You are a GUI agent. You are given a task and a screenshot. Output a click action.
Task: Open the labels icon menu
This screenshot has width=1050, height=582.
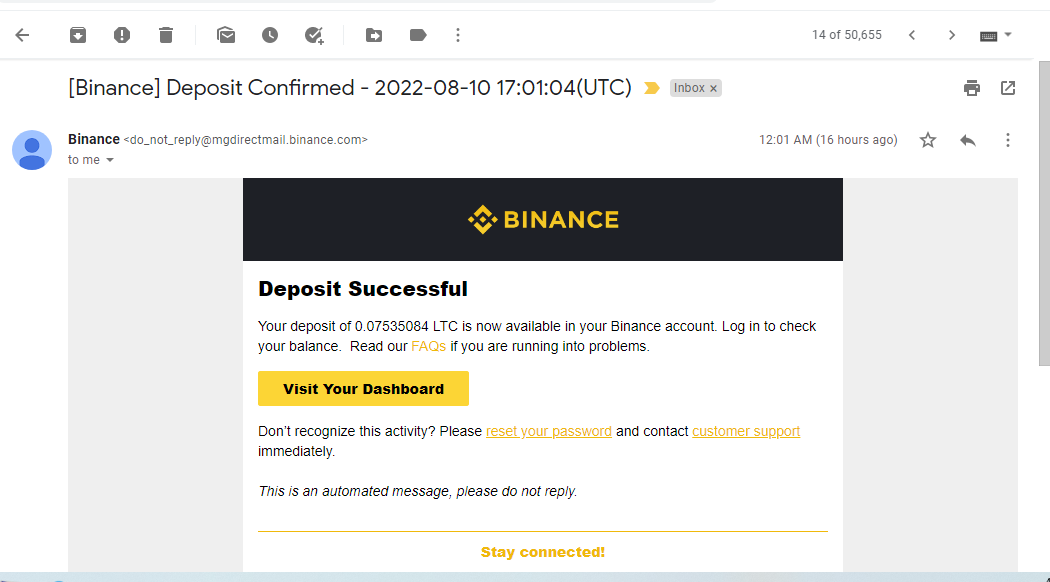click(x=418, y=35)
